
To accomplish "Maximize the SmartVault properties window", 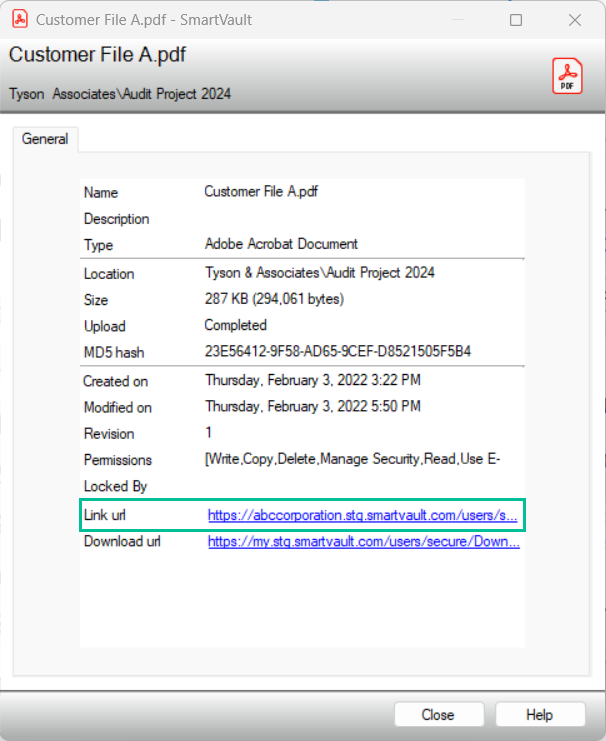I will click(x=516, y=20).
